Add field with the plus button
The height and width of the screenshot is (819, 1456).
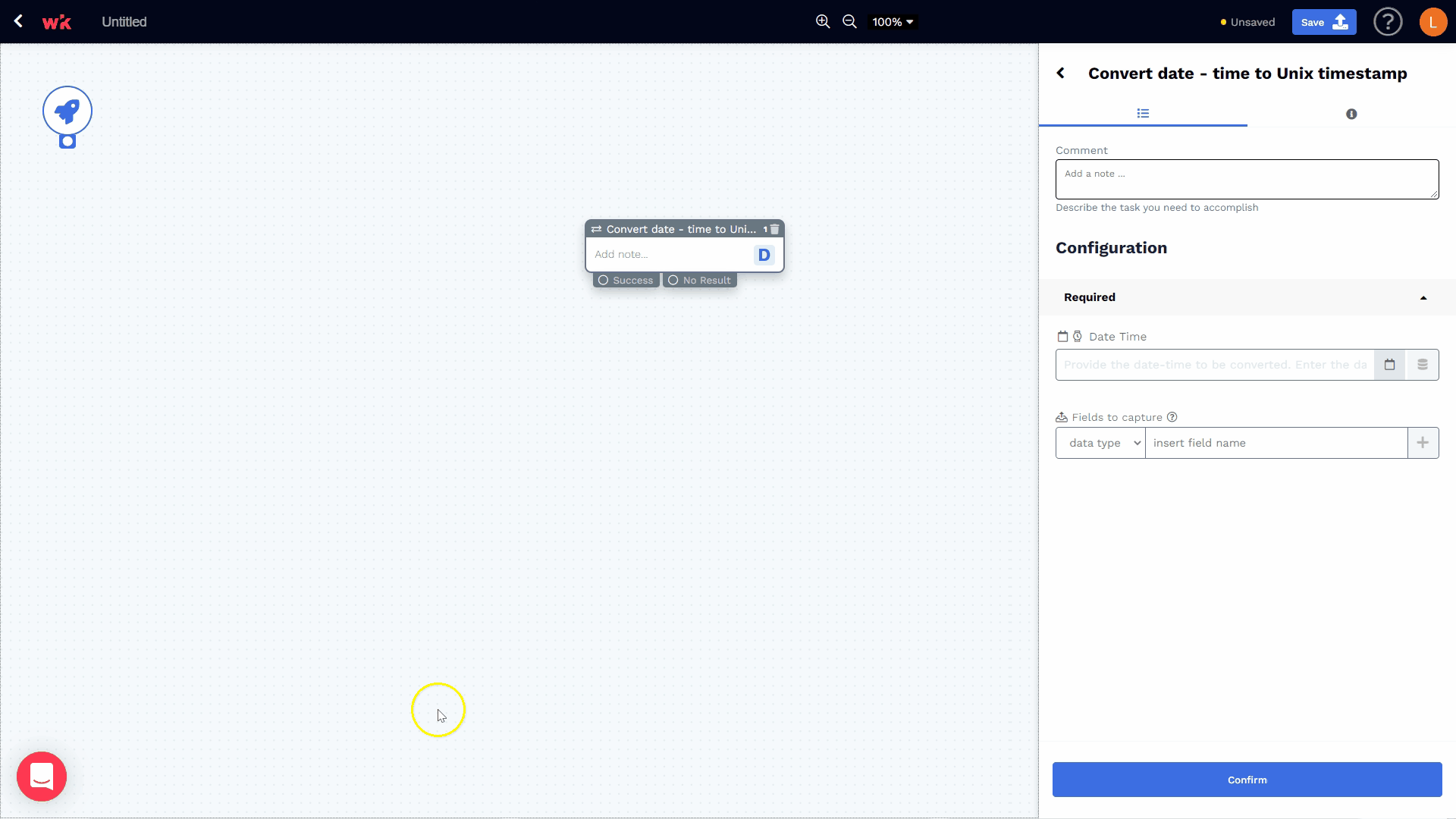pyautogui.click(x=1423, y=443)
